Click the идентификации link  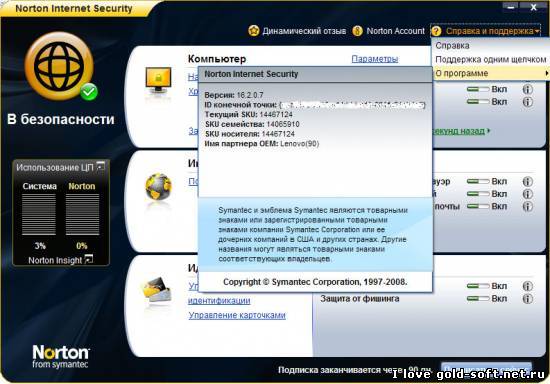tap(219, 301)
